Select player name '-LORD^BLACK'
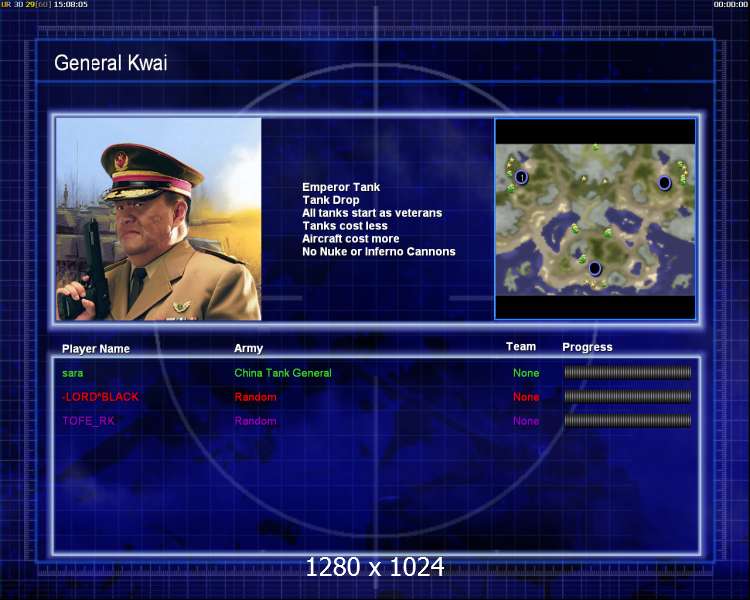 coord(100,397)
